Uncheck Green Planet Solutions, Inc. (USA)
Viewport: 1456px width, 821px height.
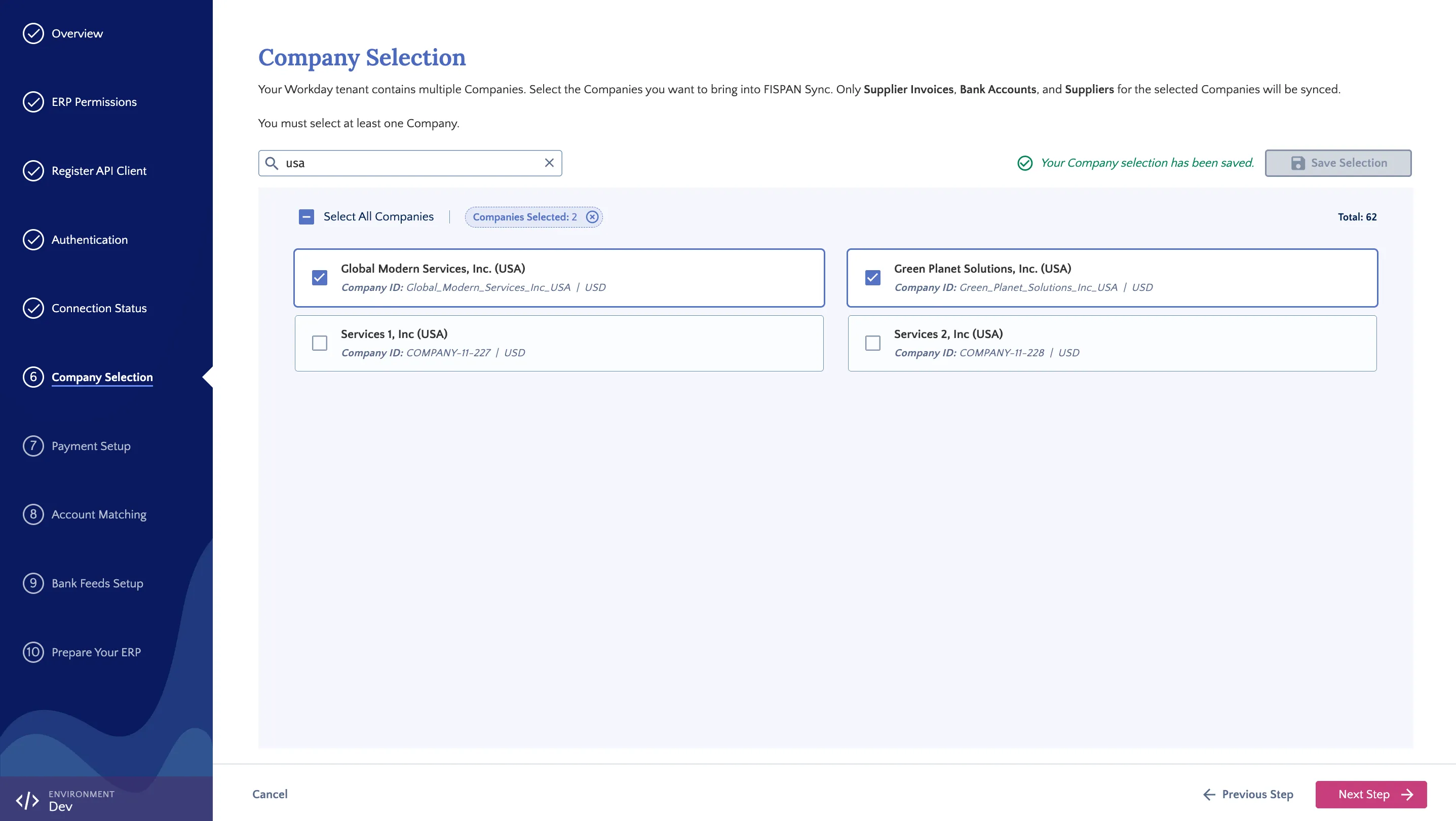coord(873,278)
